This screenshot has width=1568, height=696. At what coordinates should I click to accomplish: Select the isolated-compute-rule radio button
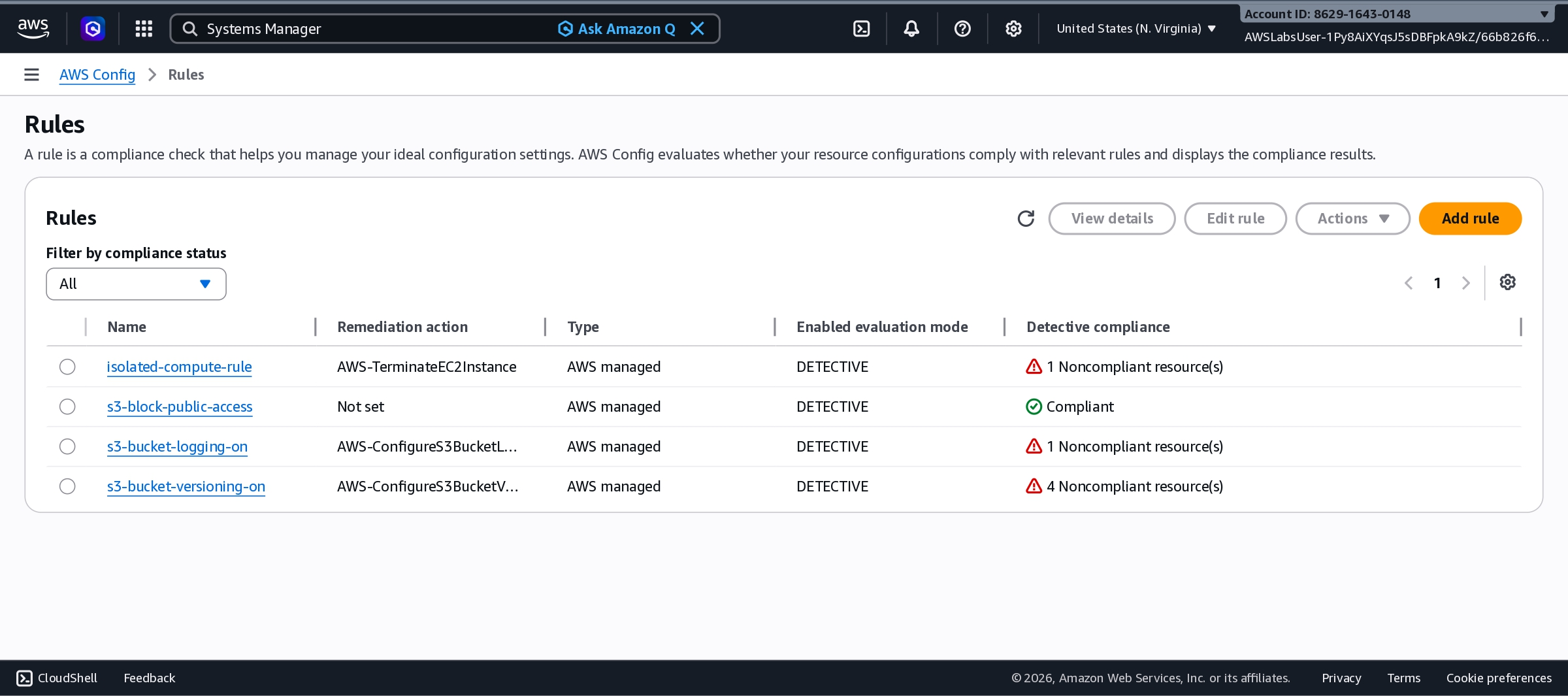tap(67, 367)
